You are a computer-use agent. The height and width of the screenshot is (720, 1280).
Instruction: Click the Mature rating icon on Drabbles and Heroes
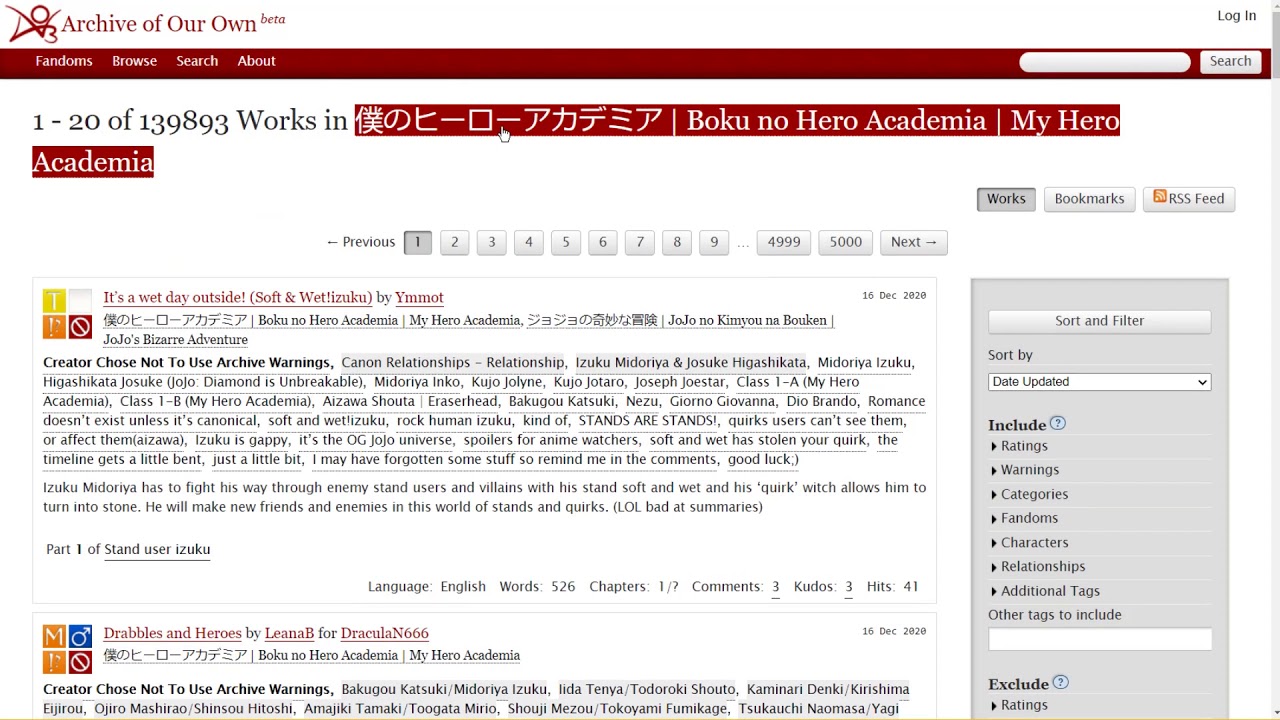54,637
